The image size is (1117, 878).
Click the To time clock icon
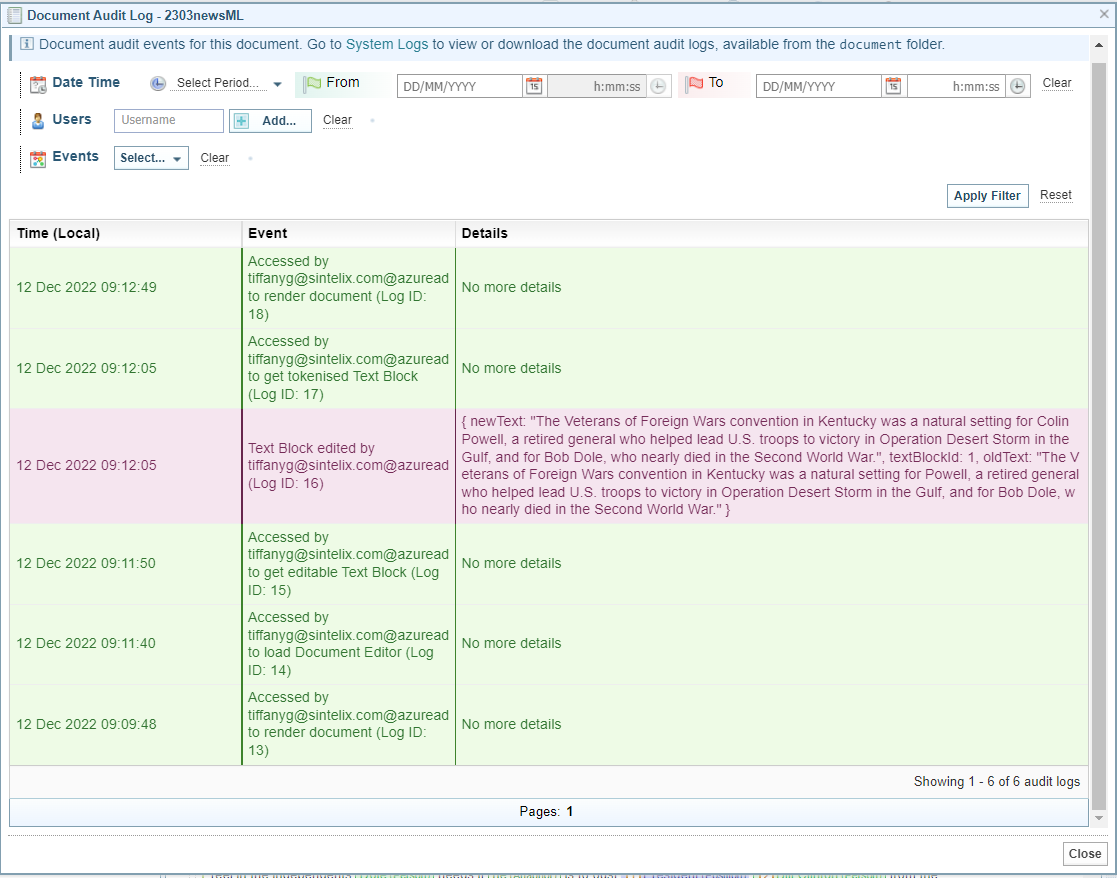click(x=1017, y=87)
